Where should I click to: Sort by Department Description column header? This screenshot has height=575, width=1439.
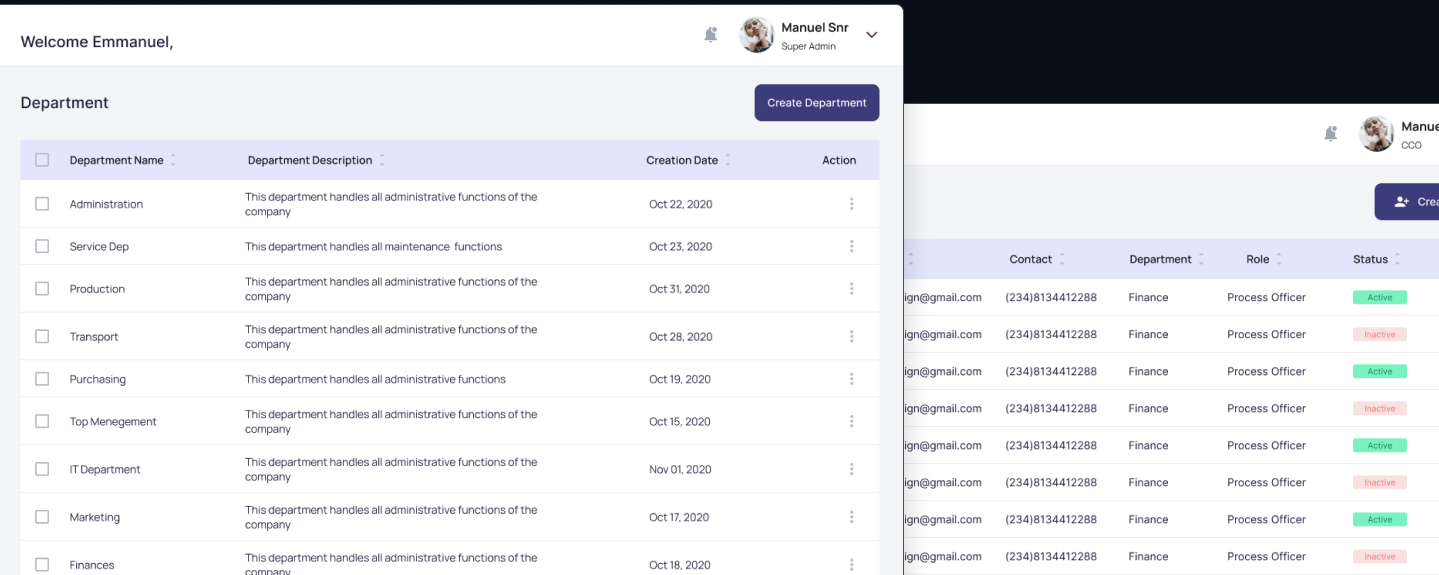381,160
